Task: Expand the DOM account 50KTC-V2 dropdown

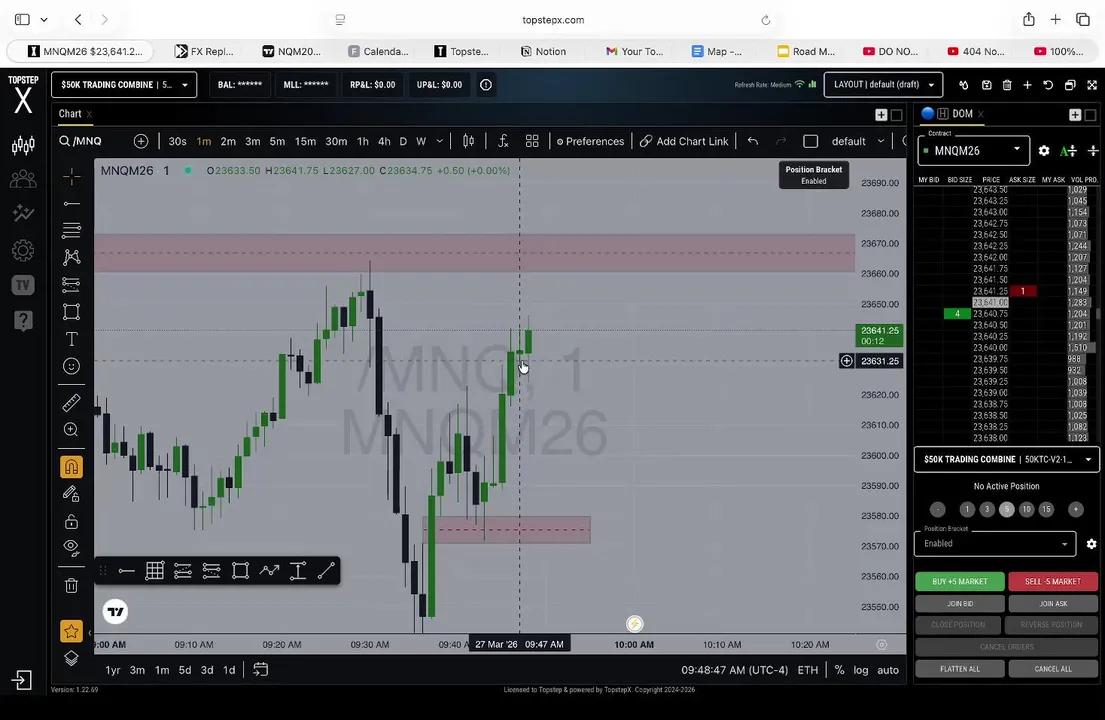Action: click(x=1006, y=459)
